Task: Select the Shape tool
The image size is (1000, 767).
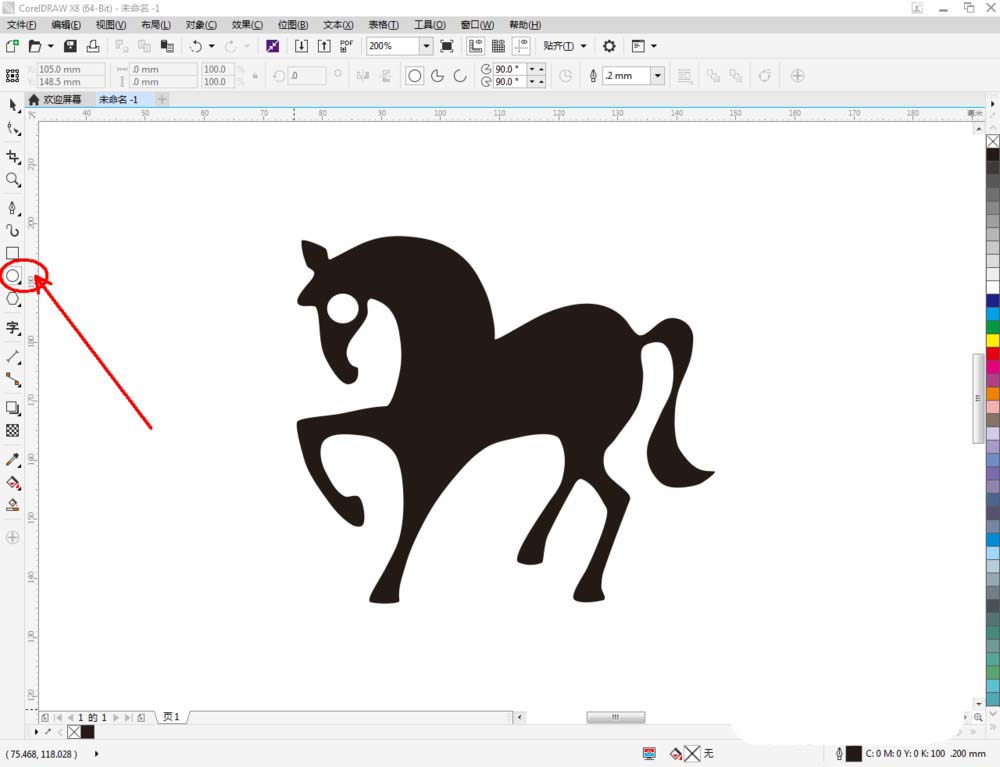Action: point(13,129)
